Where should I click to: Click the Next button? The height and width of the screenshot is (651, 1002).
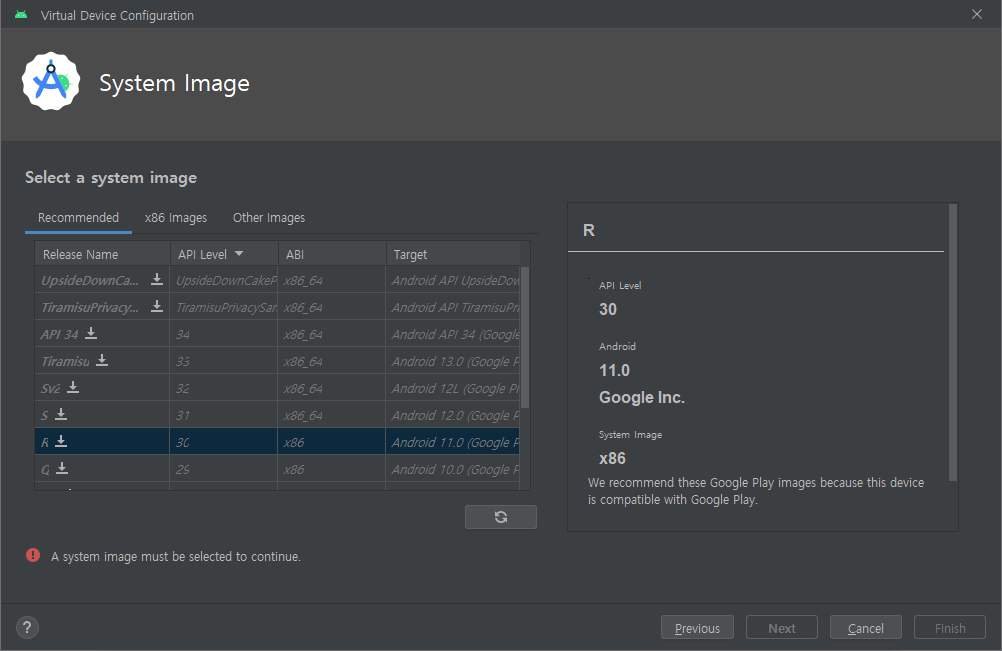pos(782,628)
